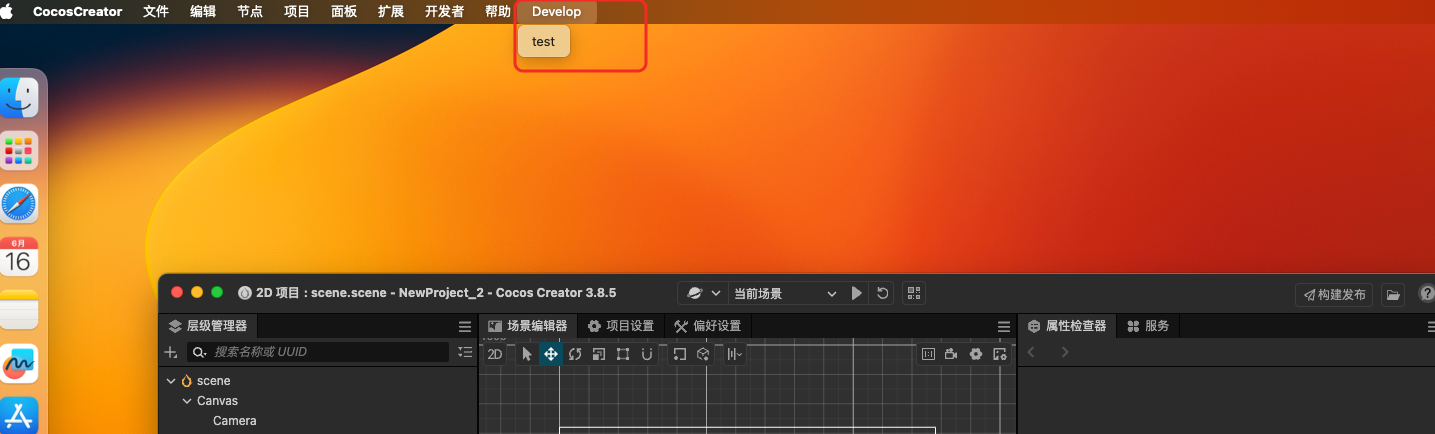
Task: Click the reference resolution icon in scene toolbar
Action: tap(928, 354)
